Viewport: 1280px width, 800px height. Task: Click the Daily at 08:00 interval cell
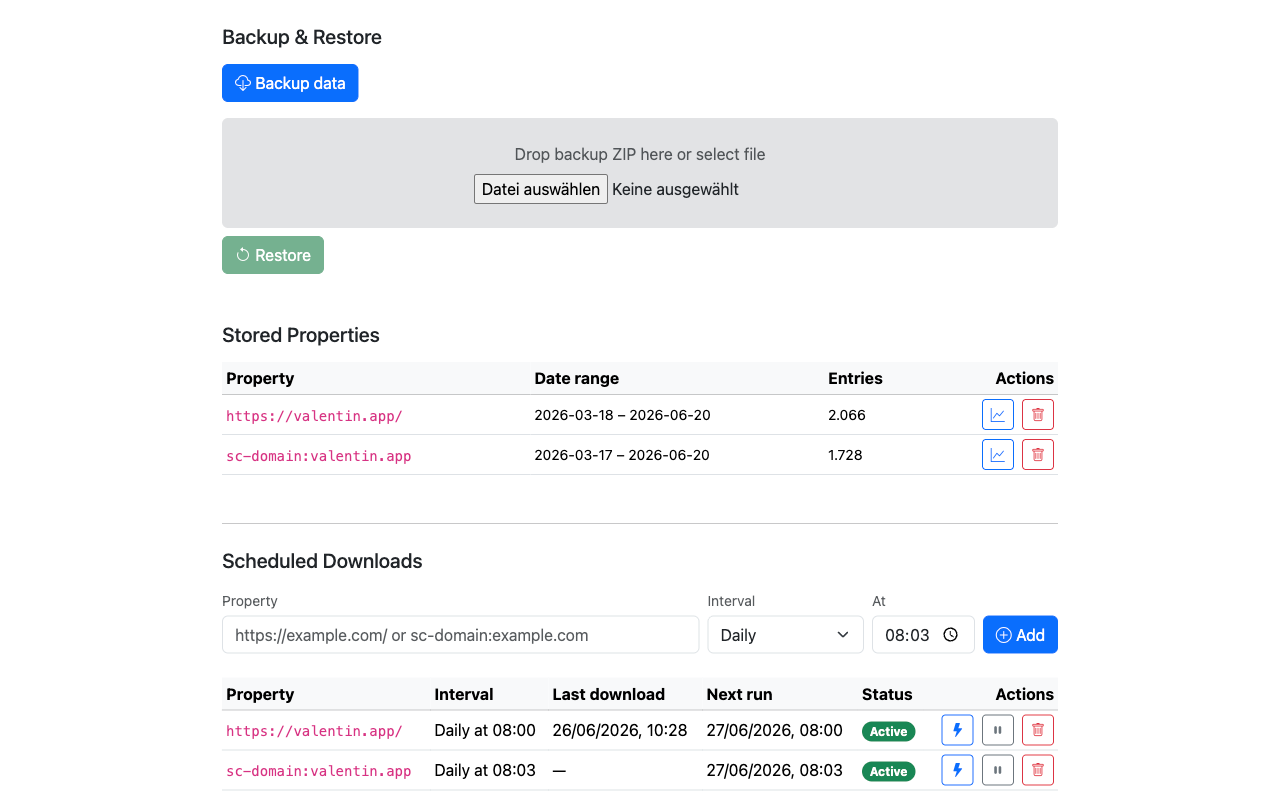(x=485, y=730)
